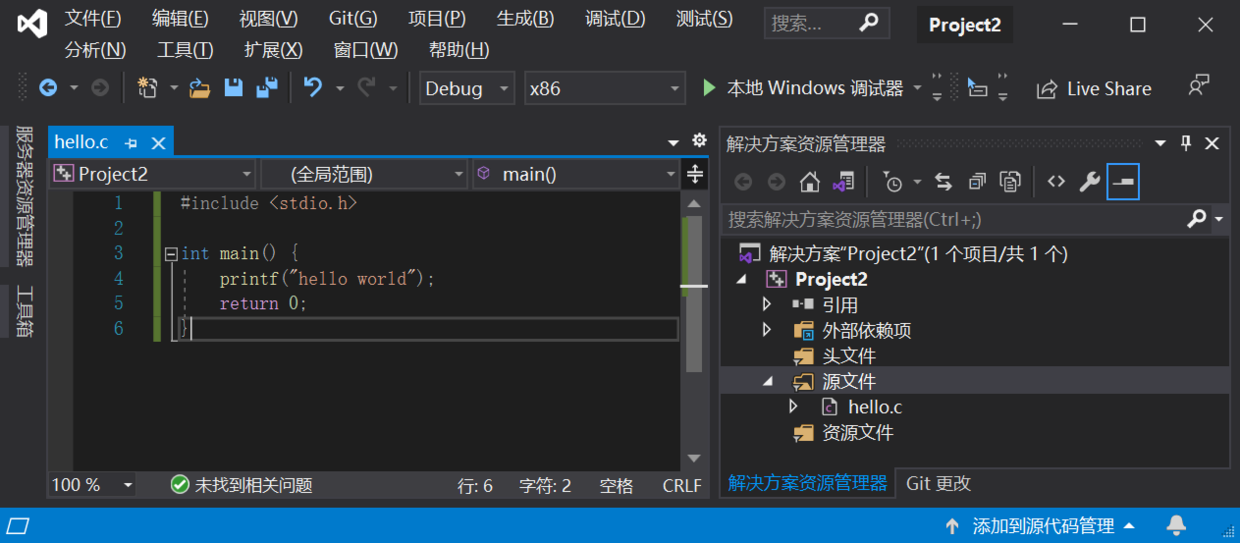The width and height of the screenshot is (1240, 543).
Task: Click the undo arrow icon
Action: pos(313,88)
